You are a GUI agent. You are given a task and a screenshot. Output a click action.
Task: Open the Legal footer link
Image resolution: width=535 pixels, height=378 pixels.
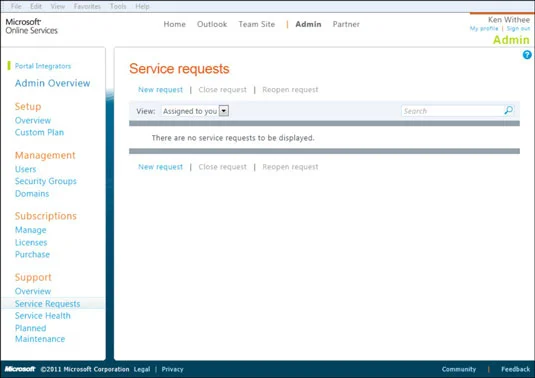[142, 369]
